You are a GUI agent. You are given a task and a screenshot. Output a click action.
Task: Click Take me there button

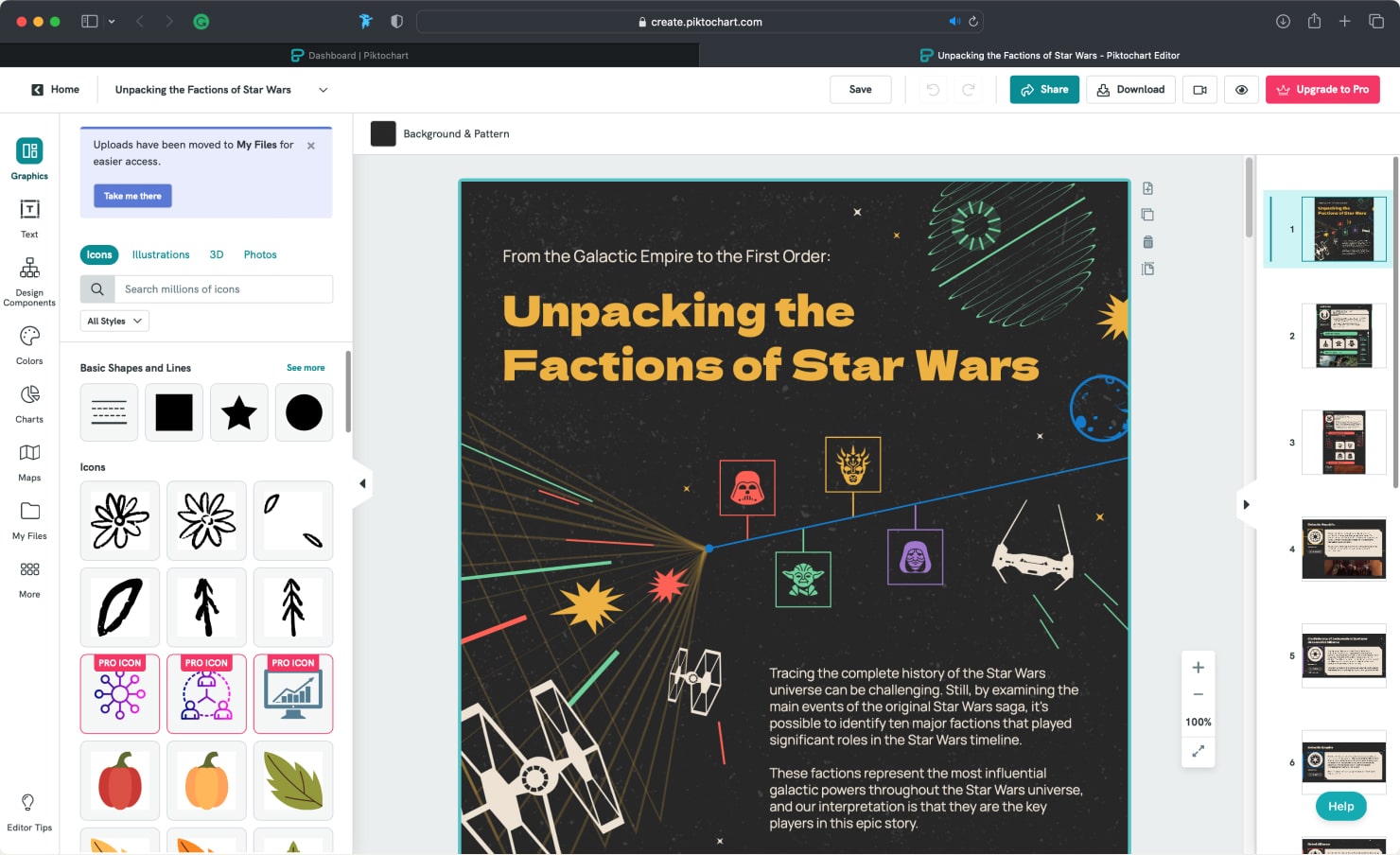[x=132, y=196]
